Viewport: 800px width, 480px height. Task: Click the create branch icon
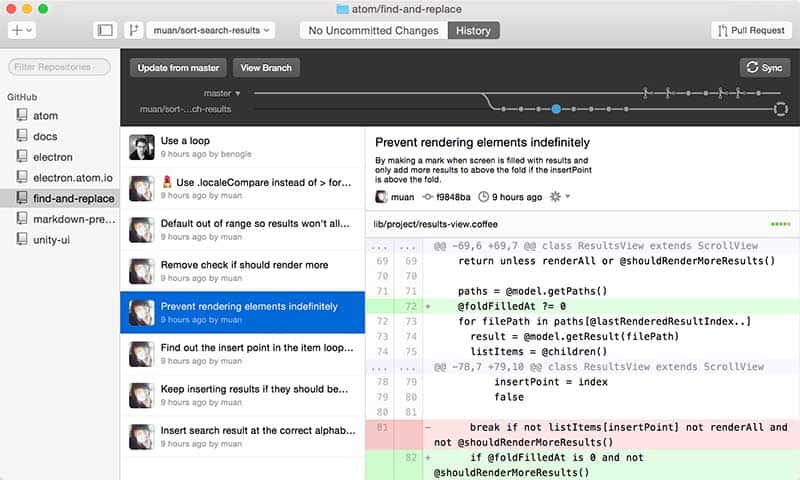point(133,30)
